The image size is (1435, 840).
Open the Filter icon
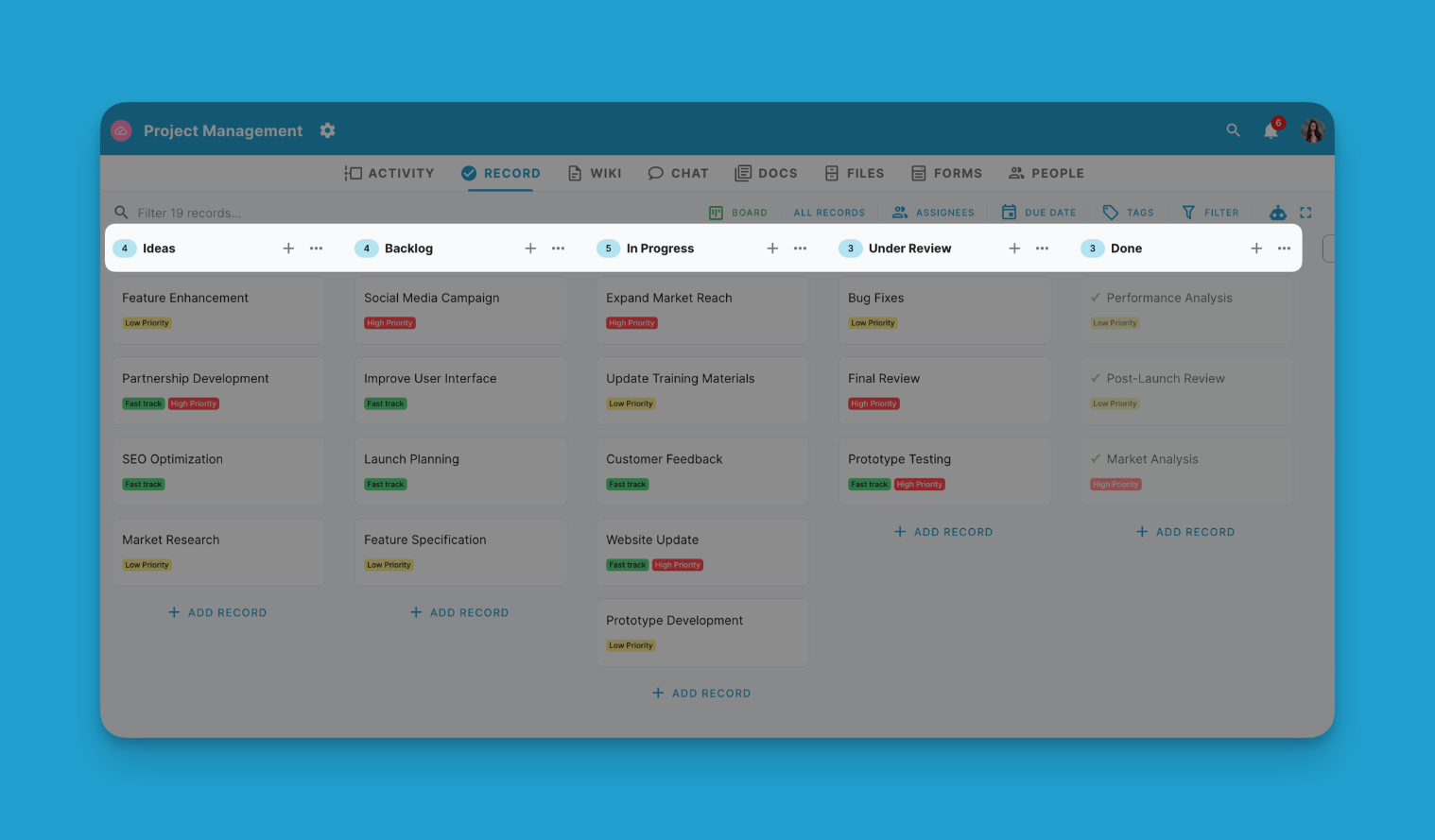(1189, 212)
